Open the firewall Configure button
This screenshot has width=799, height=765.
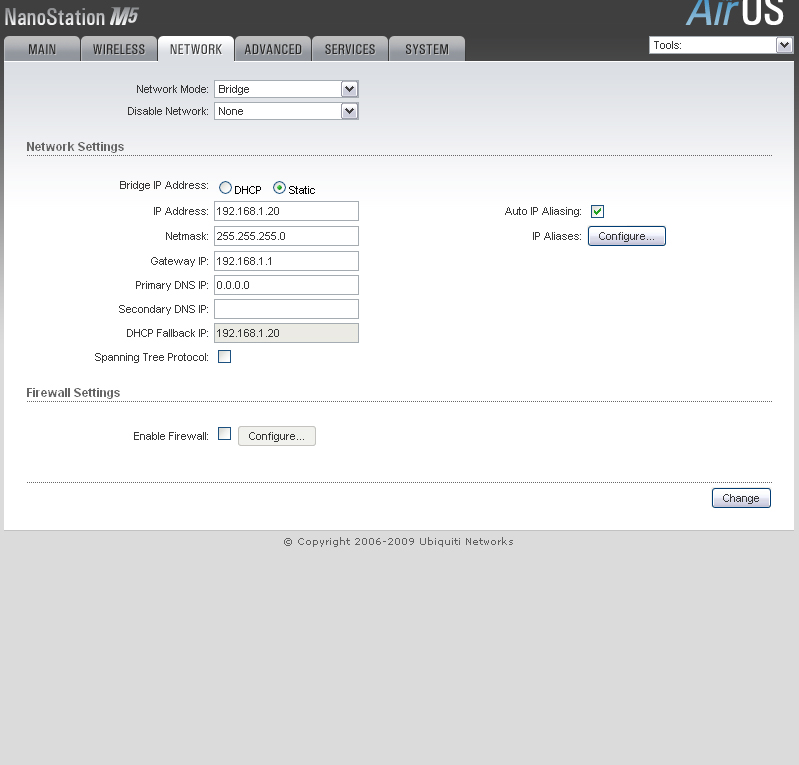277,436
